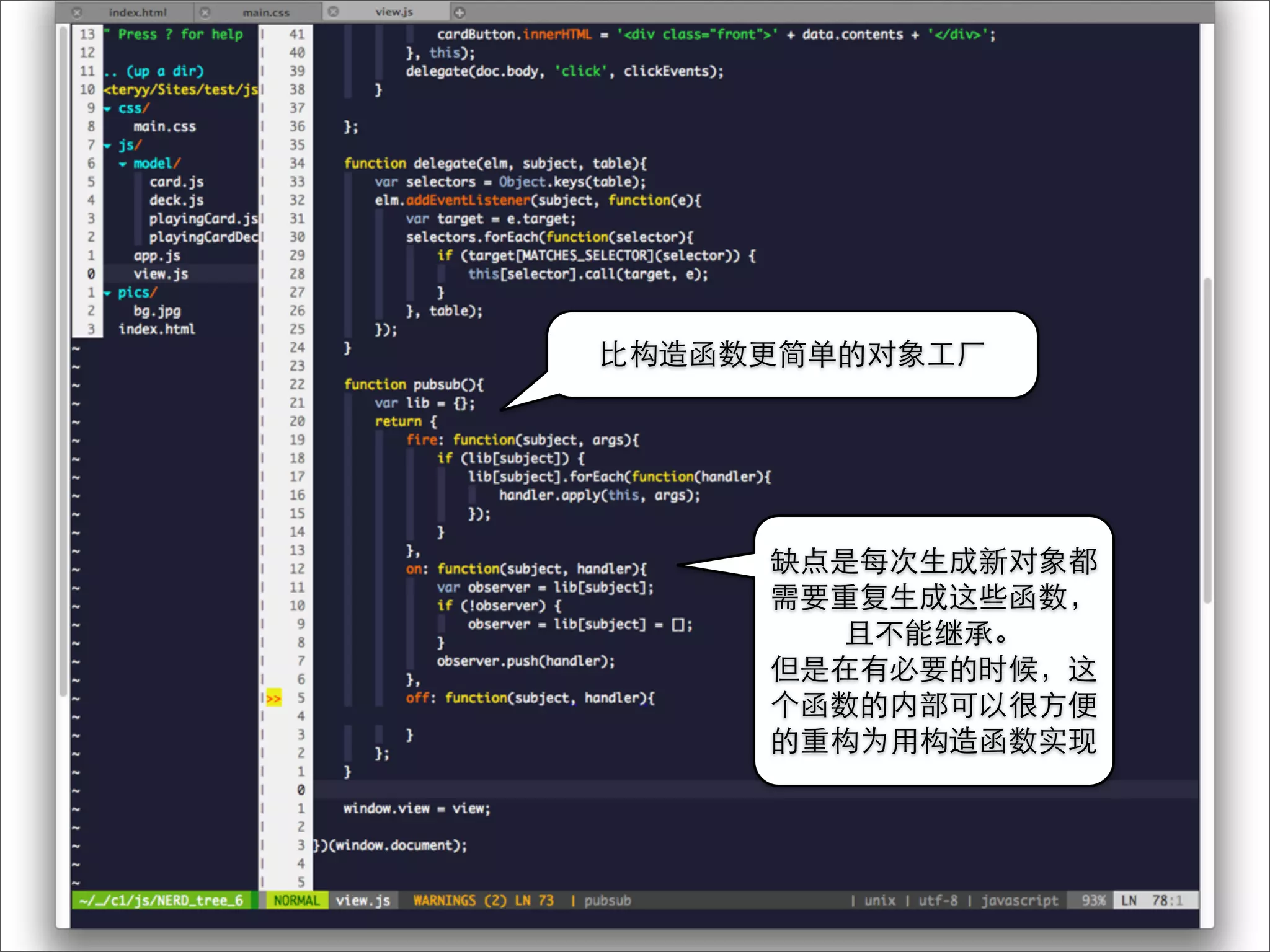Click the 'delegate(doc.body, 'click', clickEvents);' line
1270x952 pixels.
pyautogui.click(x=564, y=71)
